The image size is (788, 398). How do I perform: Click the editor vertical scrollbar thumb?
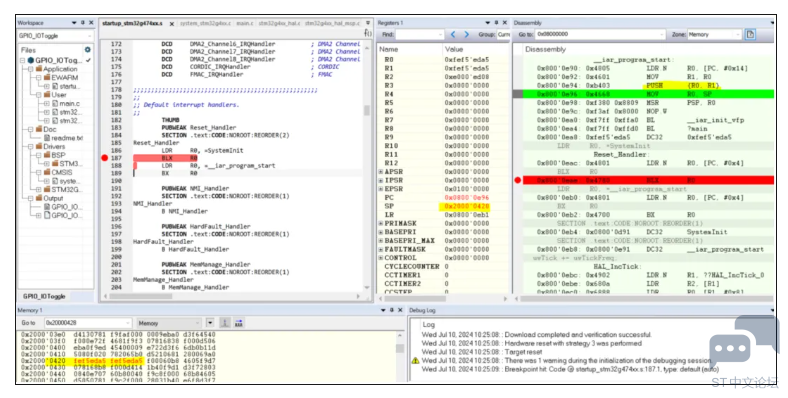tap(367, 110)
